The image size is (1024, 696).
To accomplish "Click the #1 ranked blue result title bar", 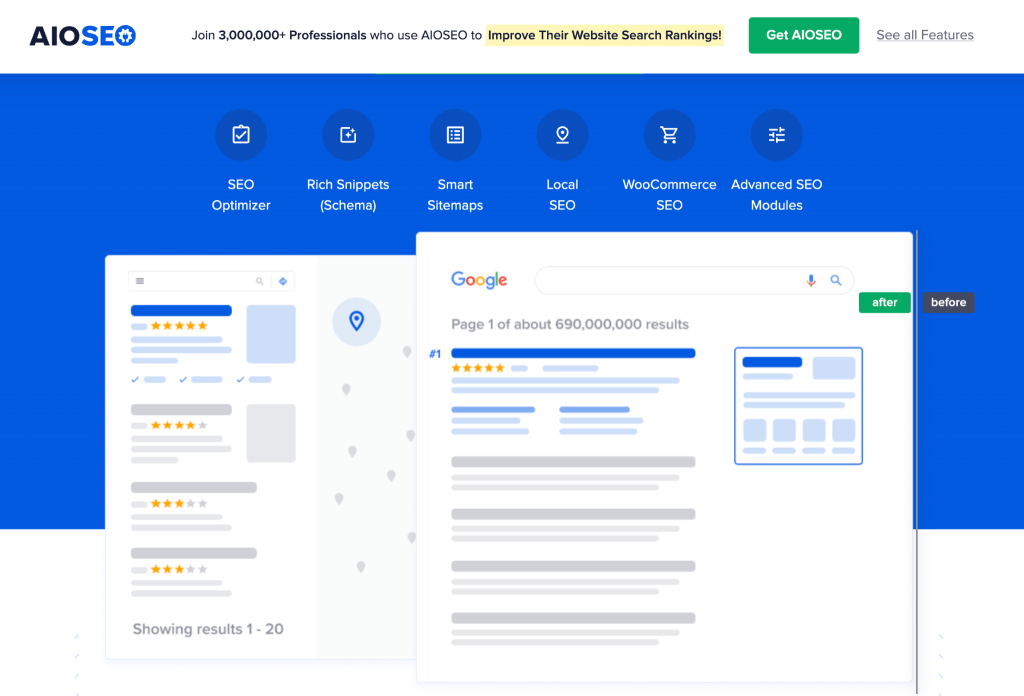I will tap(573, 353).
